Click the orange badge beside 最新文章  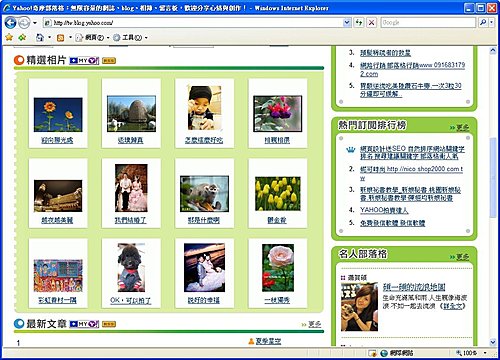tap(109, 324)
